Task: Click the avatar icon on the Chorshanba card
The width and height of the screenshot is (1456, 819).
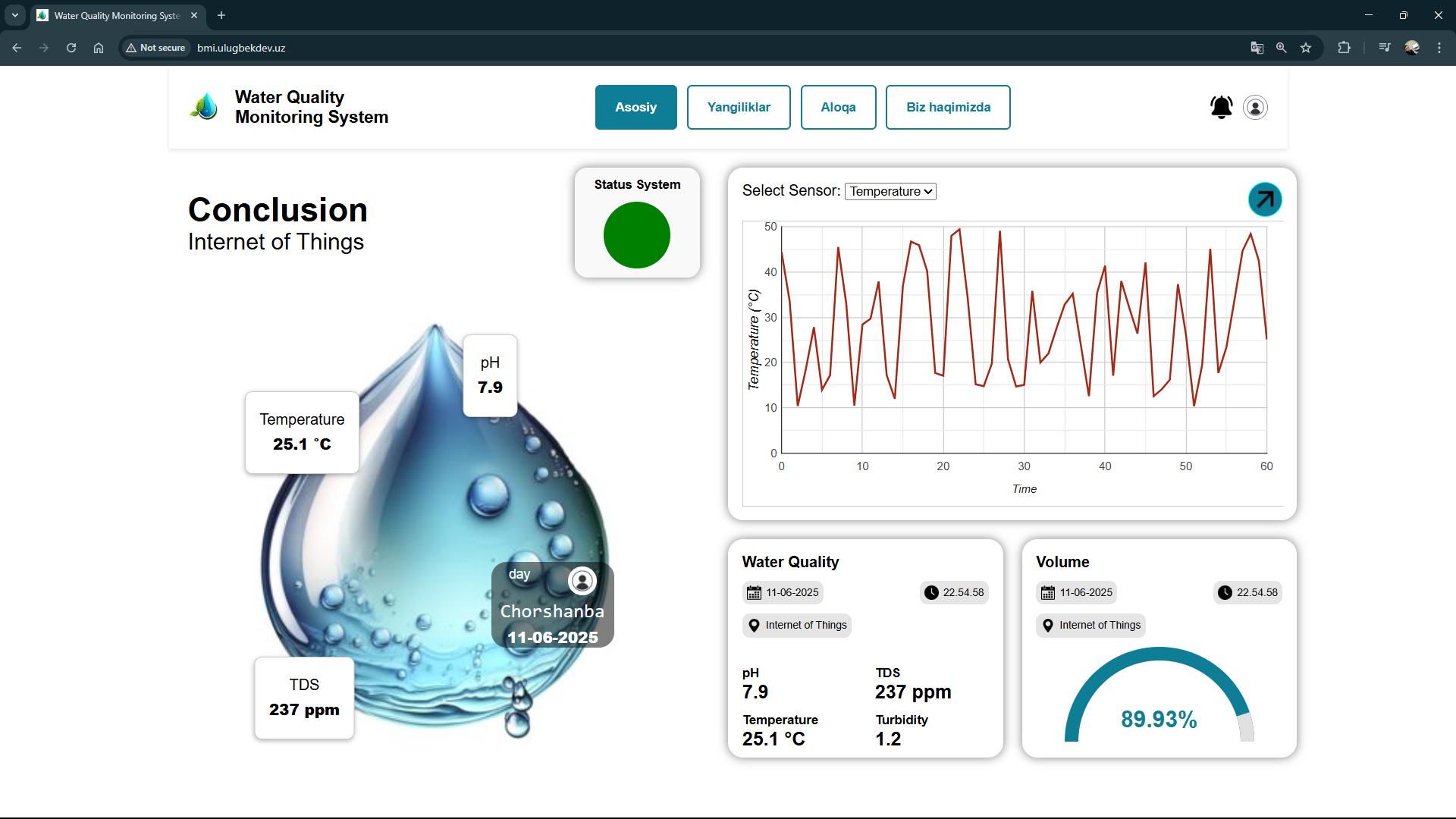Action: click(582, 580)
